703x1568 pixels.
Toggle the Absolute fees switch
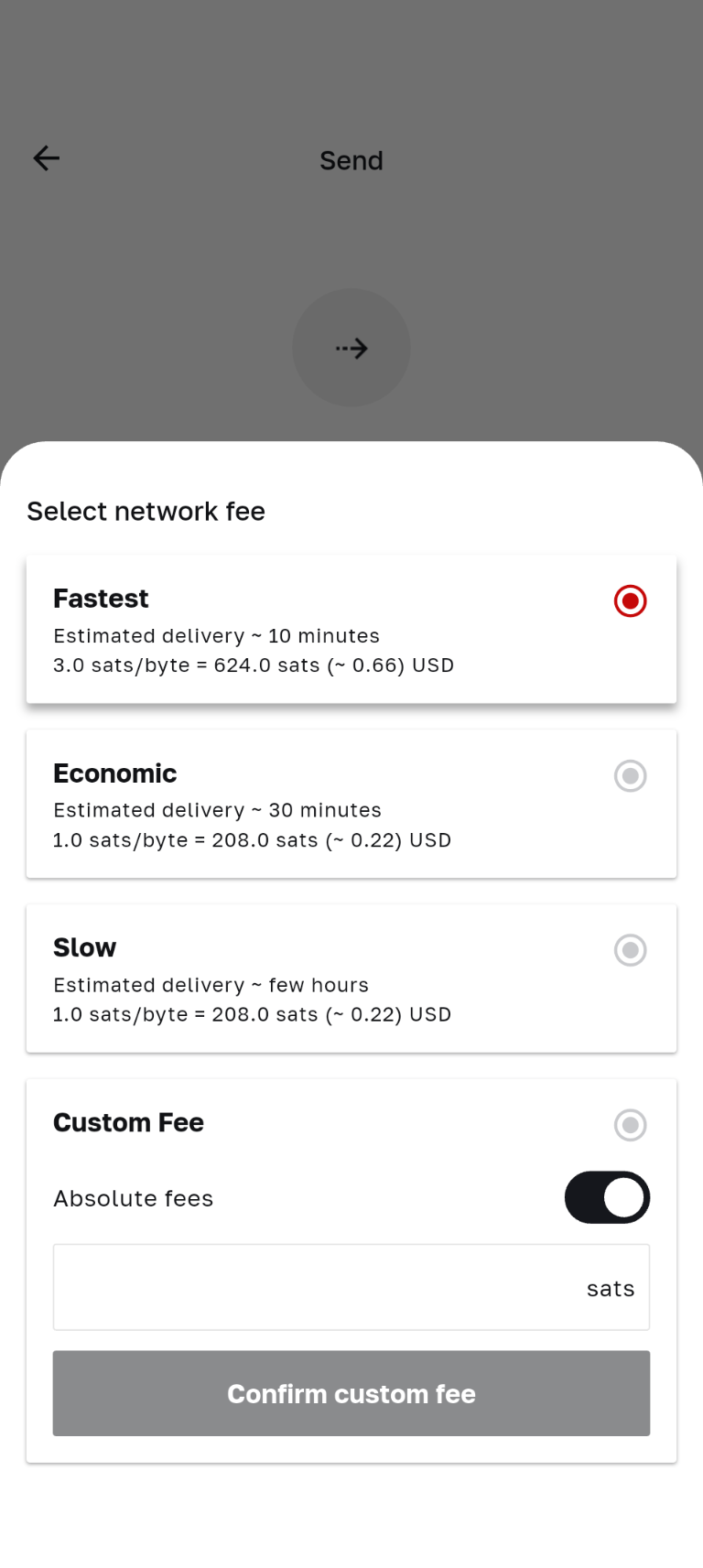pyautogui.click(x=607, y=1197)
